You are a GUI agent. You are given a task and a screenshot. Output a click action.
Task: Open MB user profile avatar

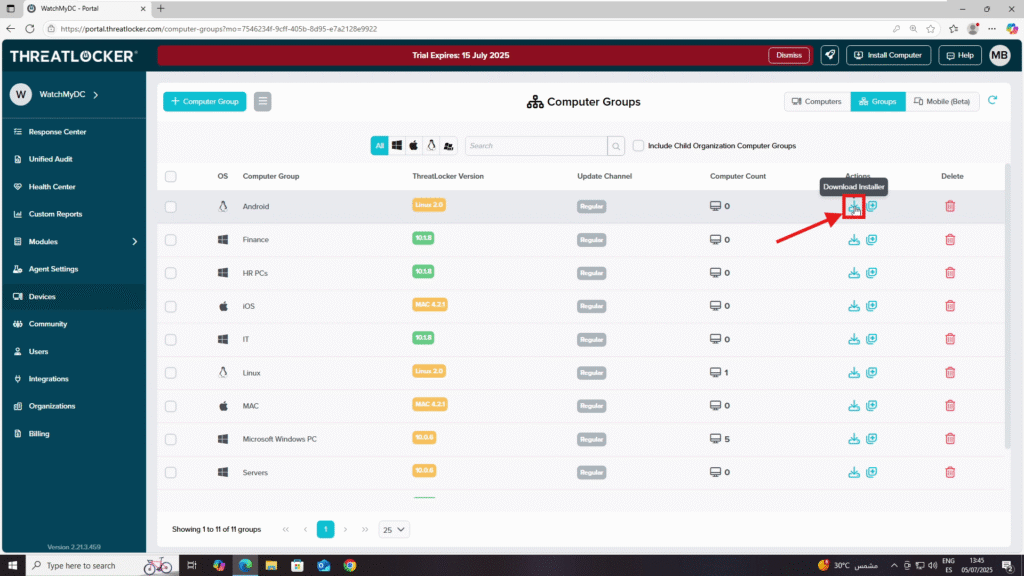coord(999,56)
